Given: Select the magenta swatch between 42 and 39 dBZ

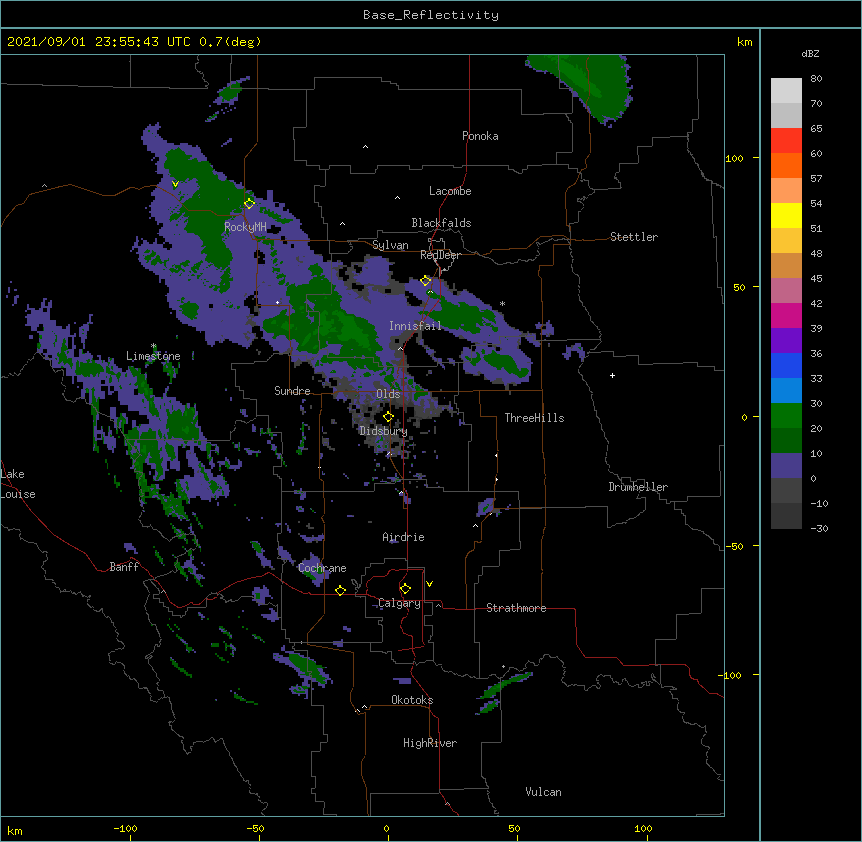Looking at the screenshot, I should [x=786, y=315].
